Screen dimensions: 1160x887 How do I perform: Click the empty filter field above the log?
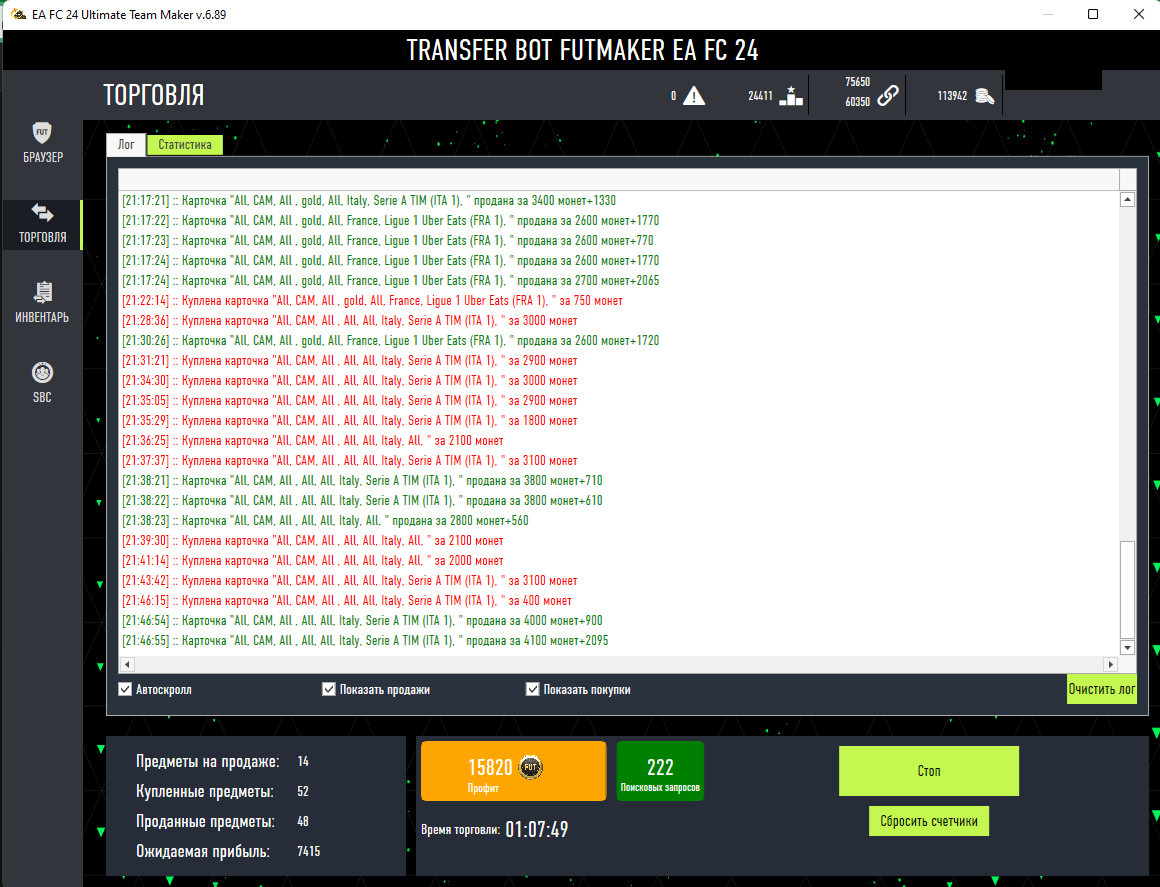click(x=619, y=179)
